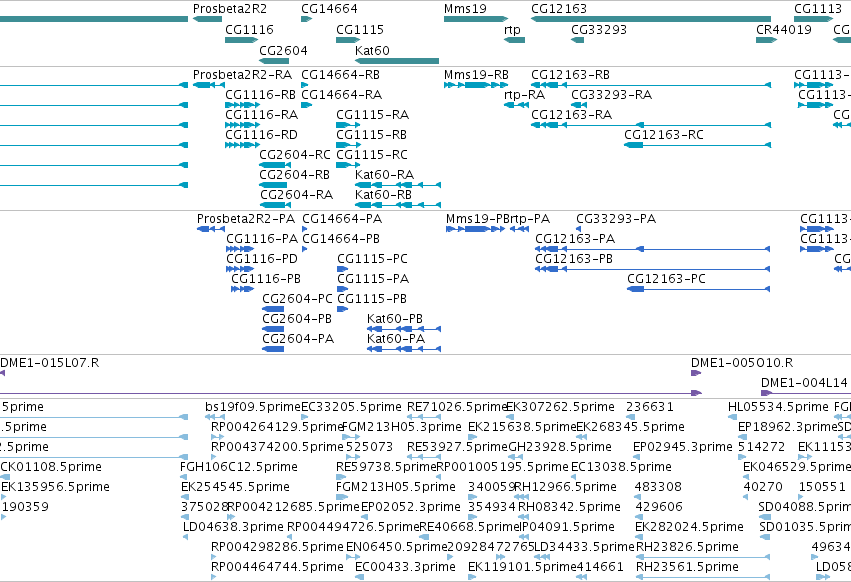The height and width of the screenshot is (582, 851).
Task: Select the Prosbeta2R2 gene feature
Action: coord(207,19)
